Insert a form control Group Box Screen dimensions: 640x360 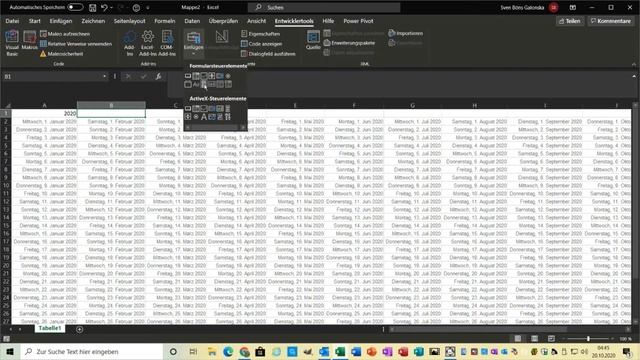click(188, 84)
